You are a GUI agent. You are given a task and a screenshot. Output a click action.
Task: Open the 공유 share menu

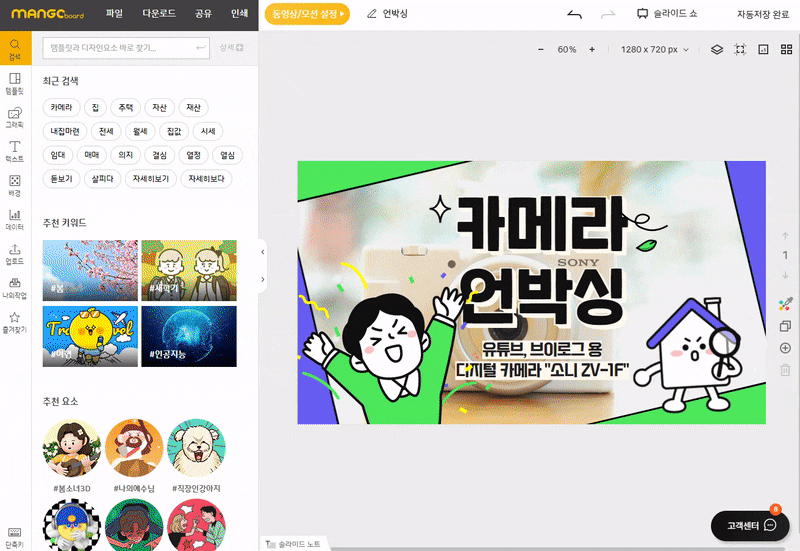(203, 14)
